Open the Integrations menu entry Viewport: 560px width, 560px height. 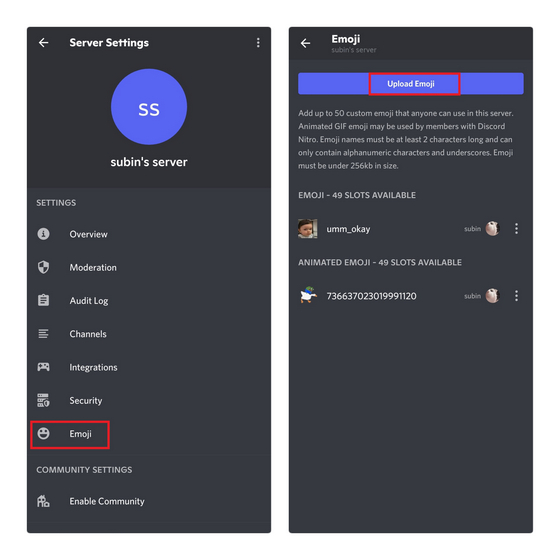(149, 367)
